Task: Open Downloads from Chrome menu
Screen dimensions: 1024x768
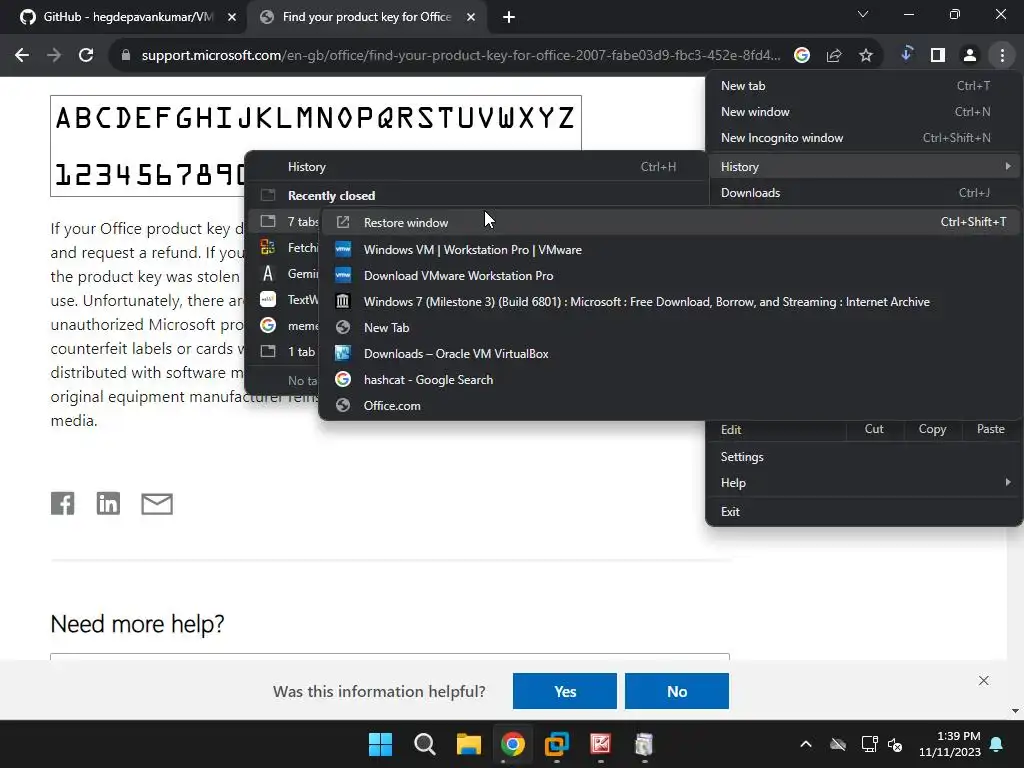Action: tap(864, 193)
